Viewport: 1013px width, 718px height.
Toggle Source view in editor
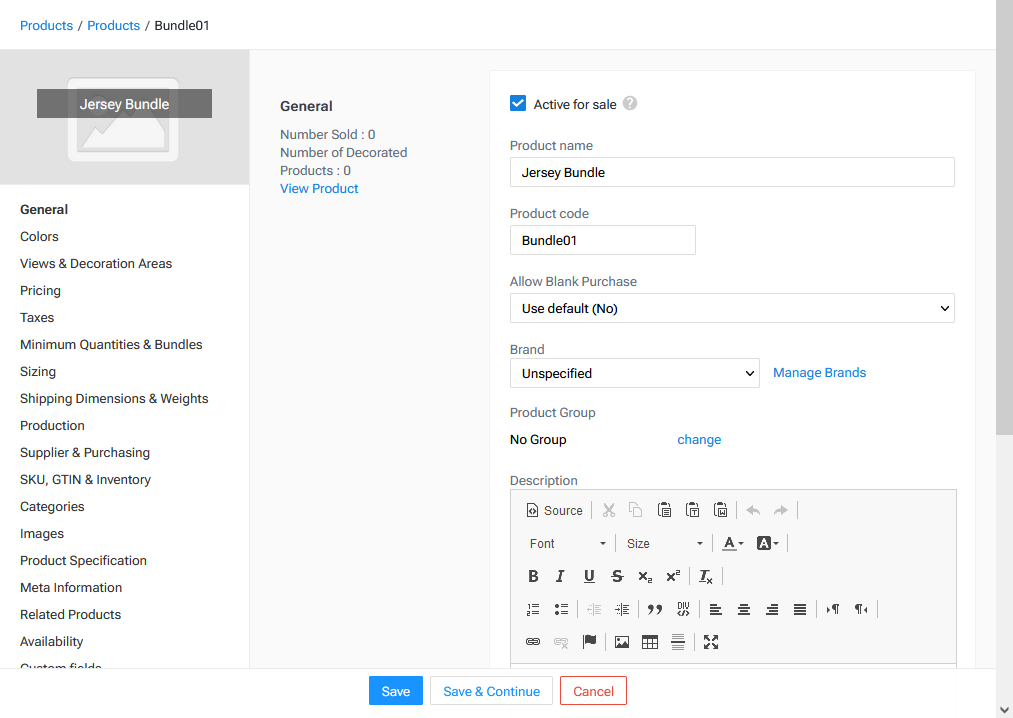point(554,510)
